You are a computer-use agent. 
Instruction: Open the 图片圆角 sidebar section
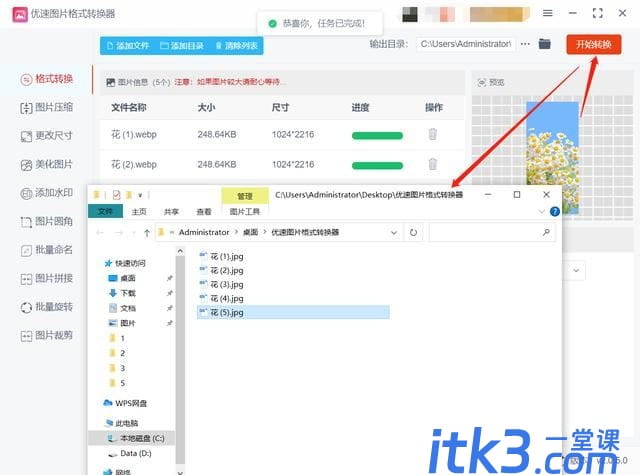(47, 221)
